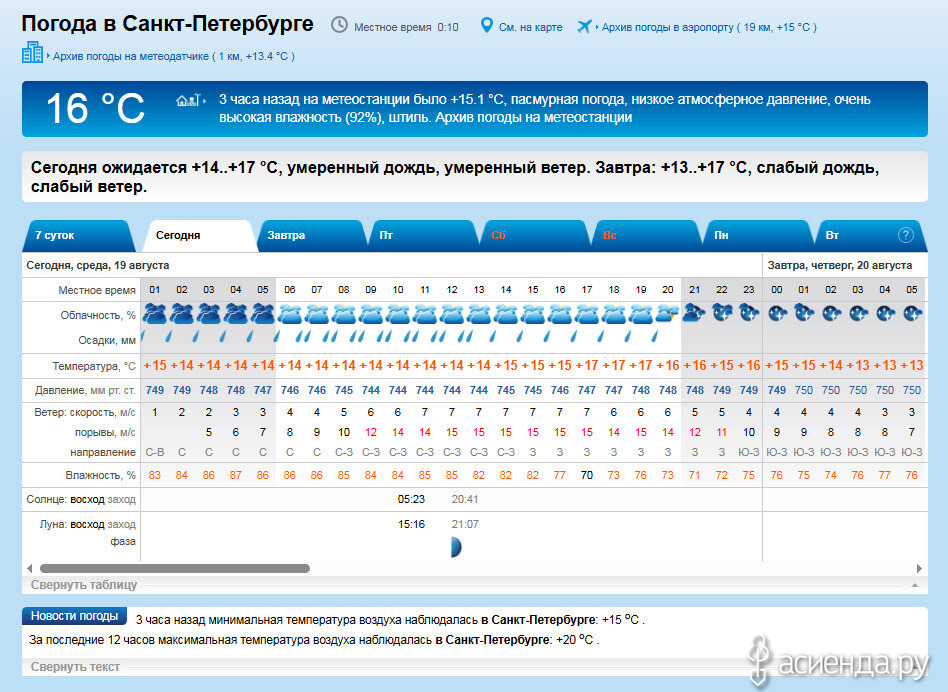This screenshot has width=948, height=692.
Task: Open the Завтра tab
Action: point(310,236)
